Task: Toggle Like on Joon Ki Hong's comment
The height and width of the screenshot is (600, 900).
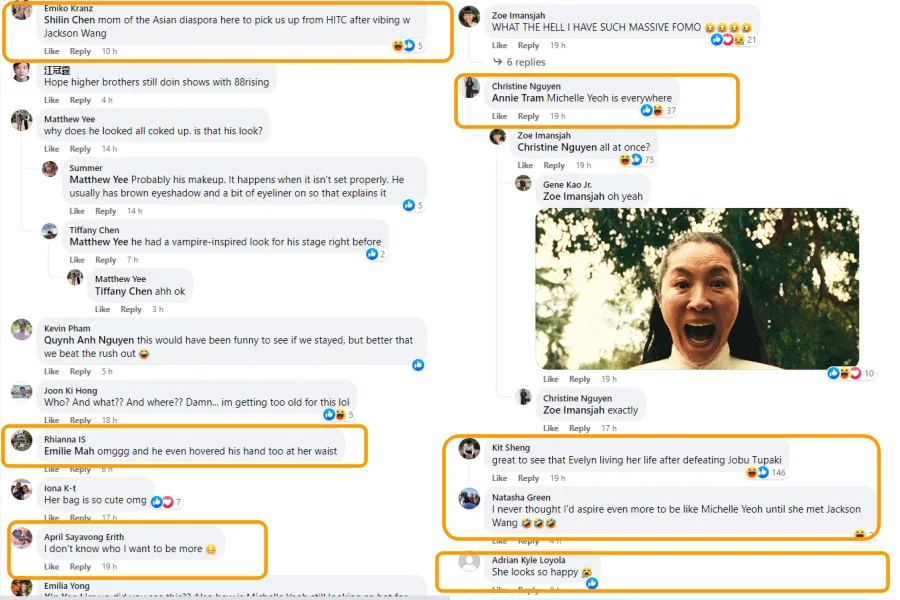Action: pos(50,420)
